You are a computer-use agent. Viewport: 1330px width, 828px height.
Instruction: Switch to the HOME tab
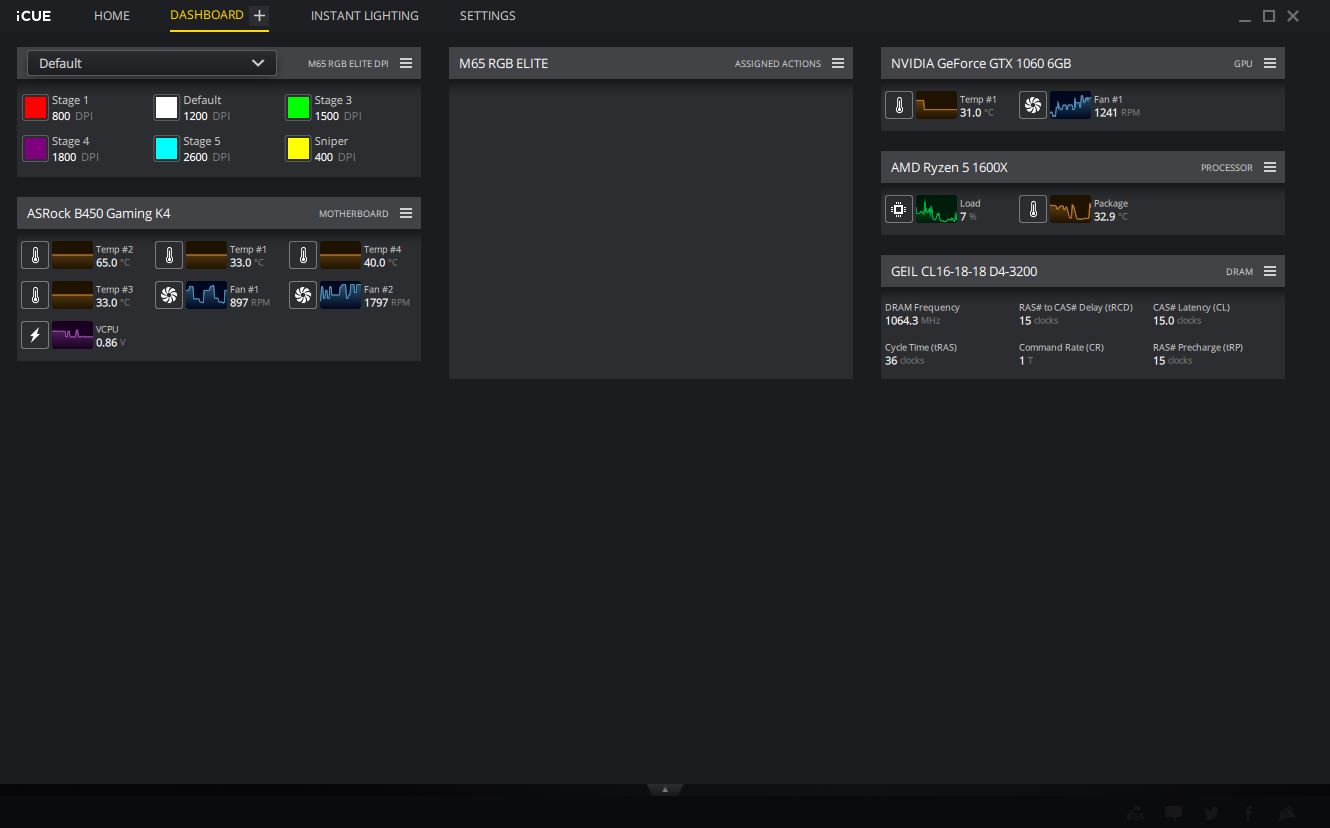click(112, 16)
